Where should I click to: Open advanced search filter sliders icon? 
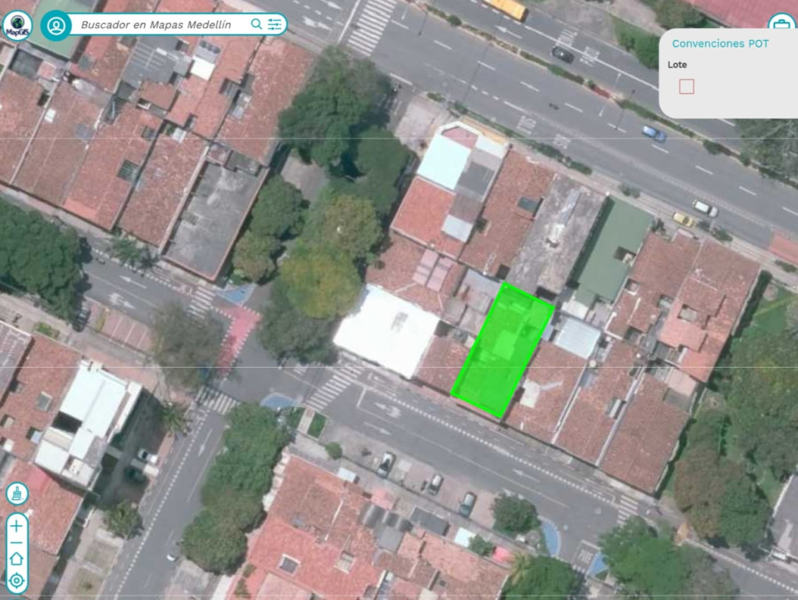pos(274,24)
